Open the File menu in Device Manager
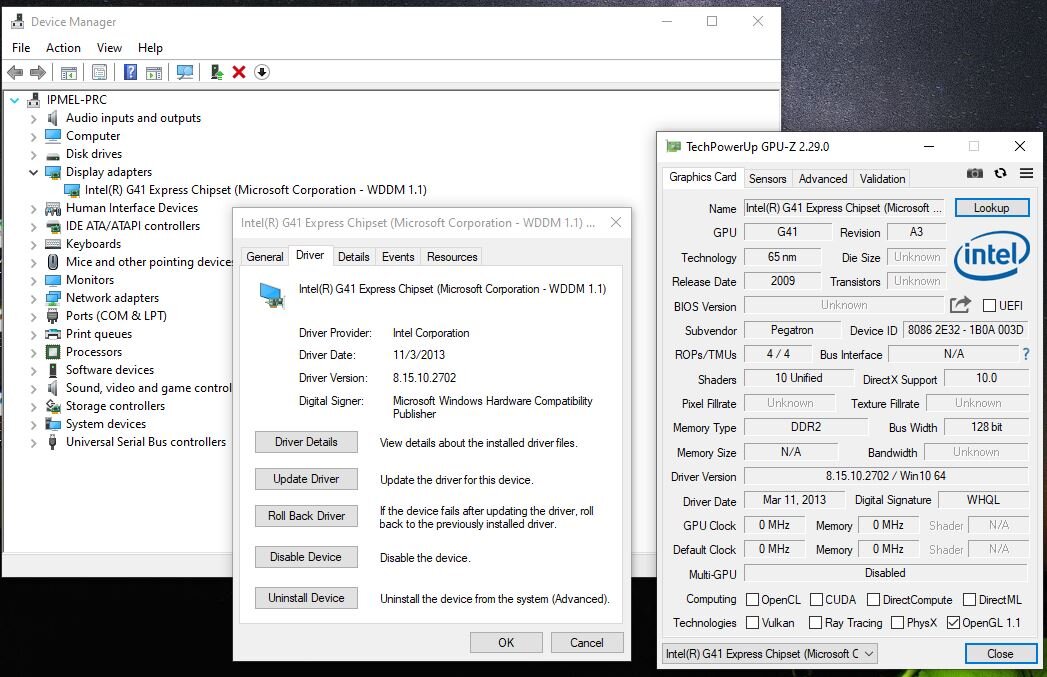This screenshot has width=1047, height=677. pos(21,47)
